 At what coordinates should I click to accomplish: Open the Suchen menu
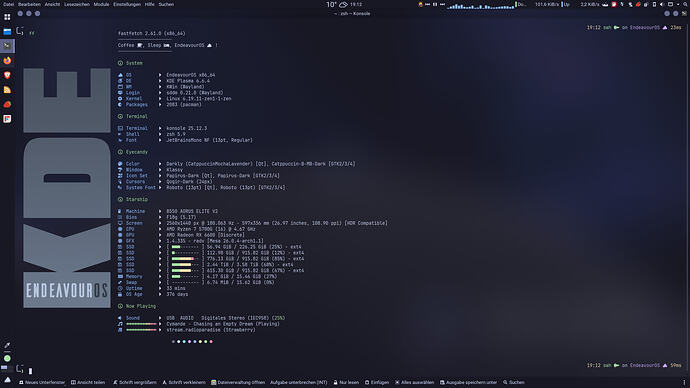(166, 4)
